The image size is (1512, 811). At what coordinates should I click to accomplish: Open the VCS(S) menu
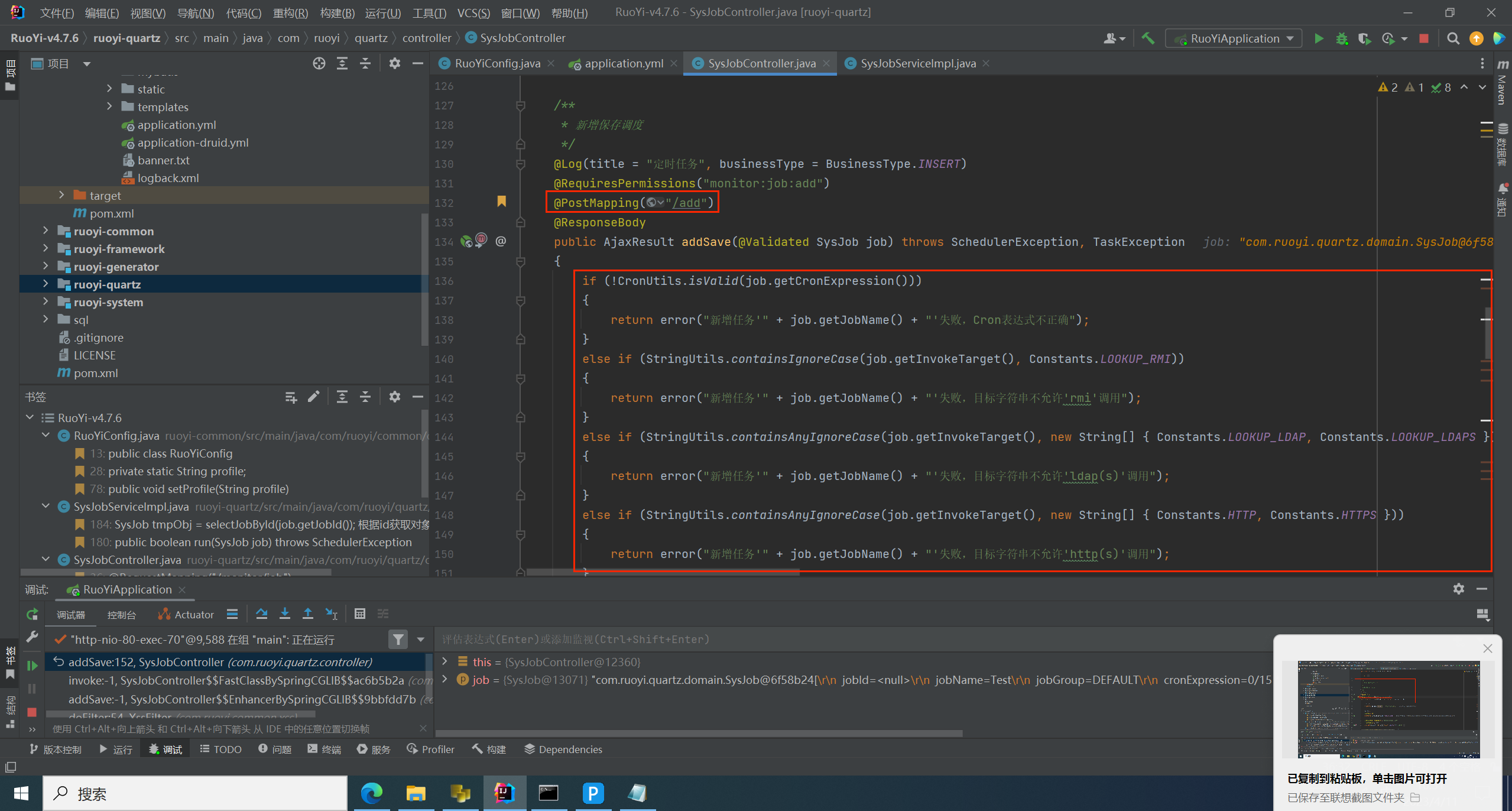click(473, 12)
